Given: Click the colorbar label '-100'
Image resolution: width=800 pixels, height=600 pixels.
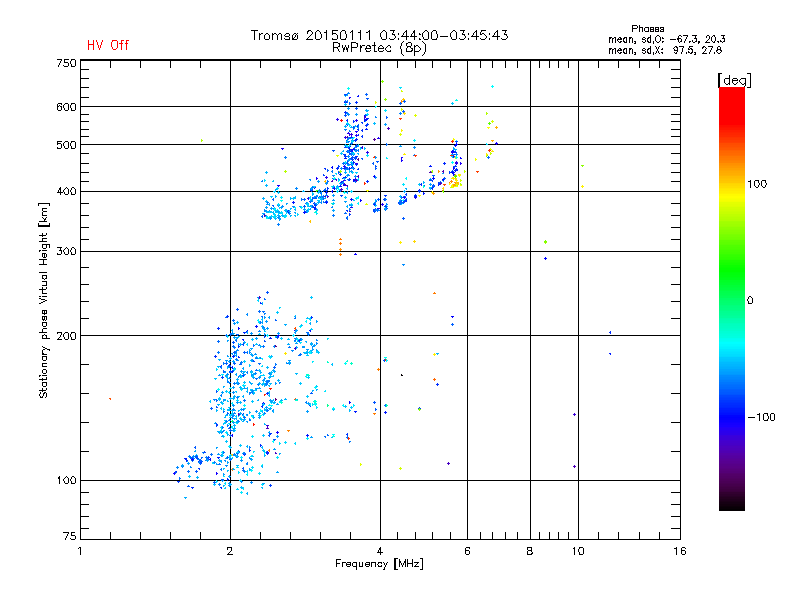Looking at the screenshot, I should pyautogui.click(x=761, y=417).
